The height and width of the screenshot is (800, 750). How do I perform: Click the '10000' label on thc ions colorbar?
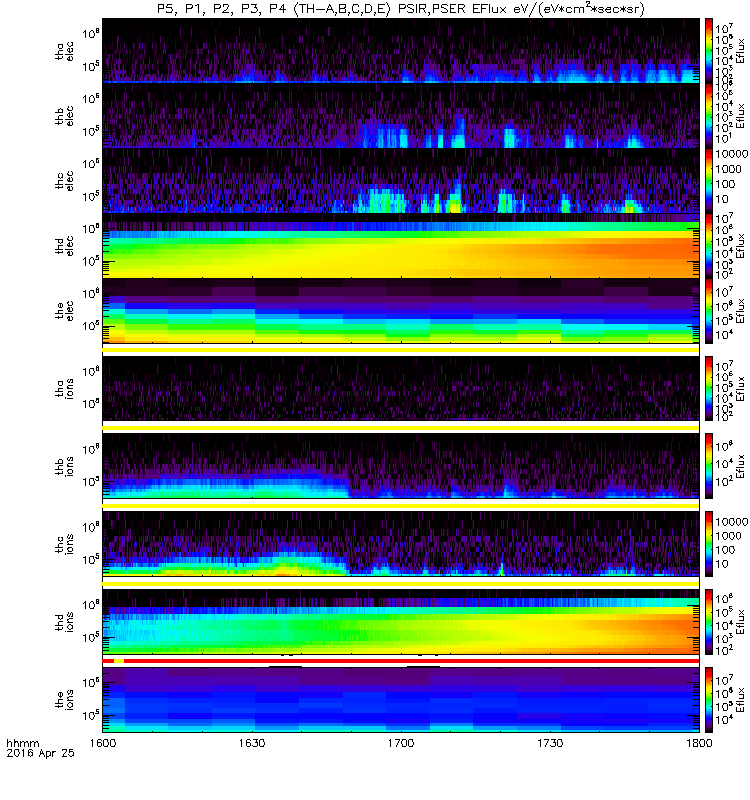732,522
